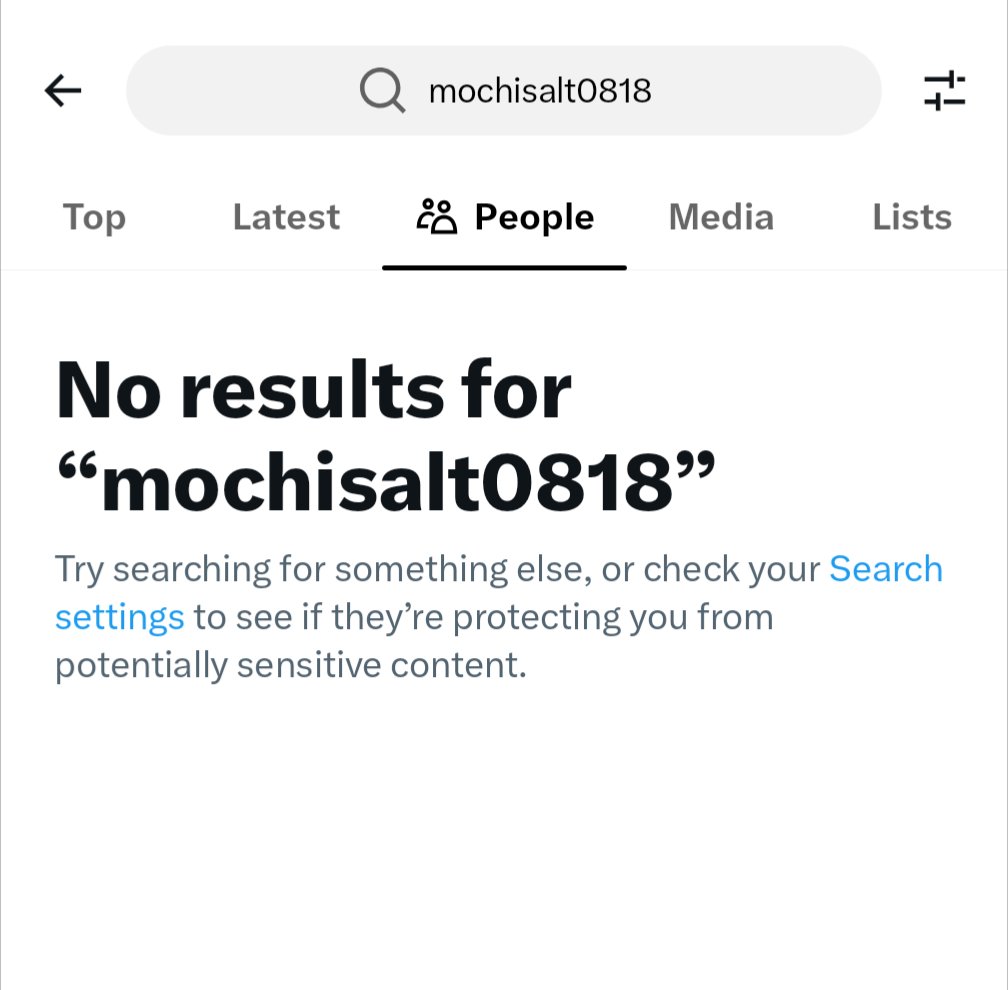Open the Lists results tab

(912, 217)
